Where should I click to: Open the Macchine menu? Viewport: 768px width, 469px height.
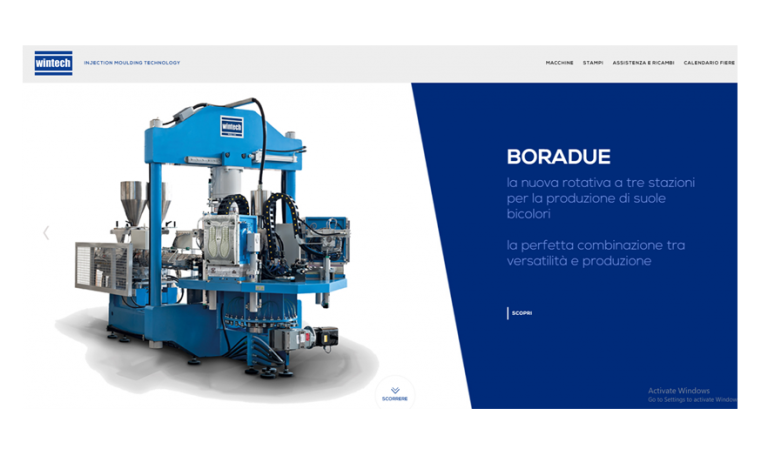(x=559, y=63)
